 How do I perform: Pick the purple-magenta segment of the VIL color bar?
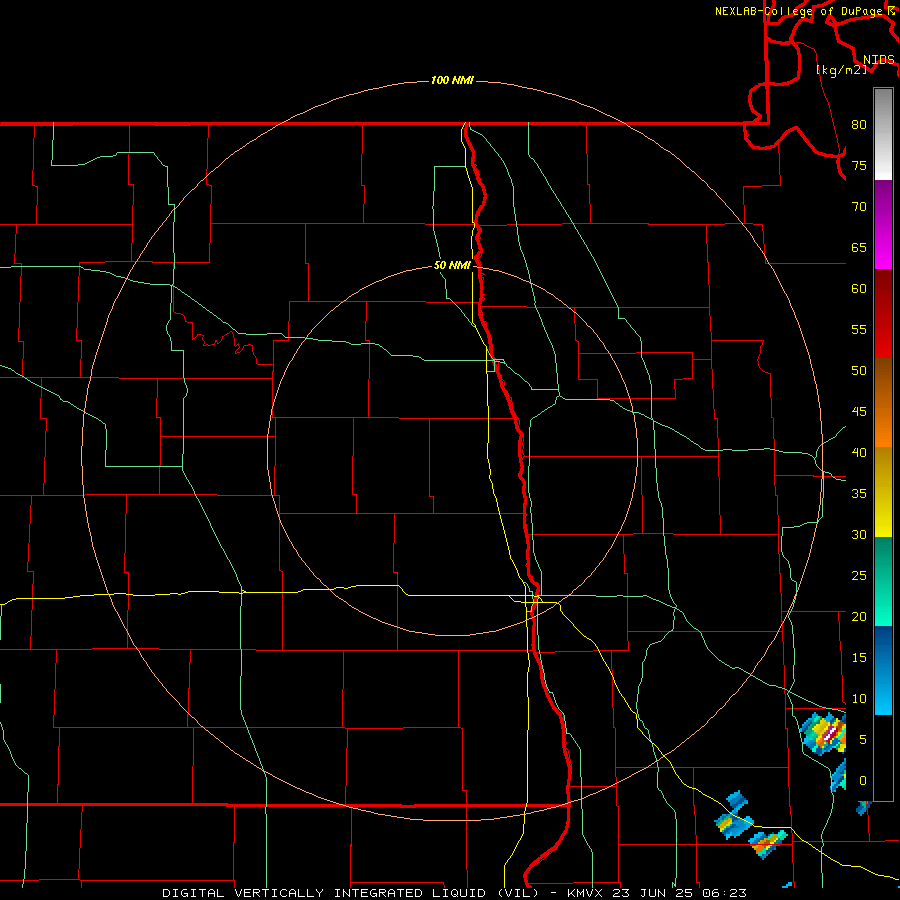883,224
